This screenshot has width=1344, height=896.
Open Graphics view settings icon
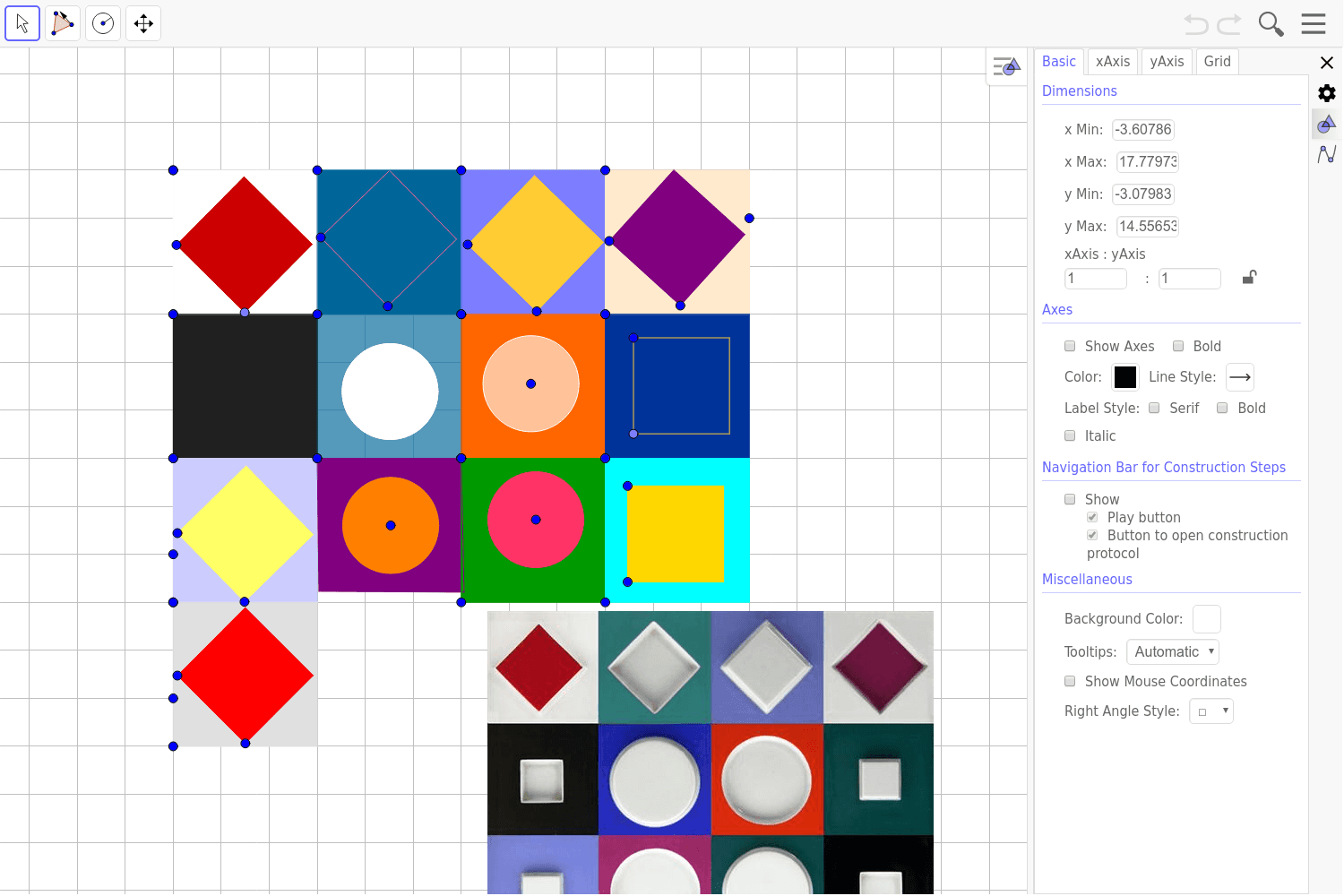point(1327,124)
